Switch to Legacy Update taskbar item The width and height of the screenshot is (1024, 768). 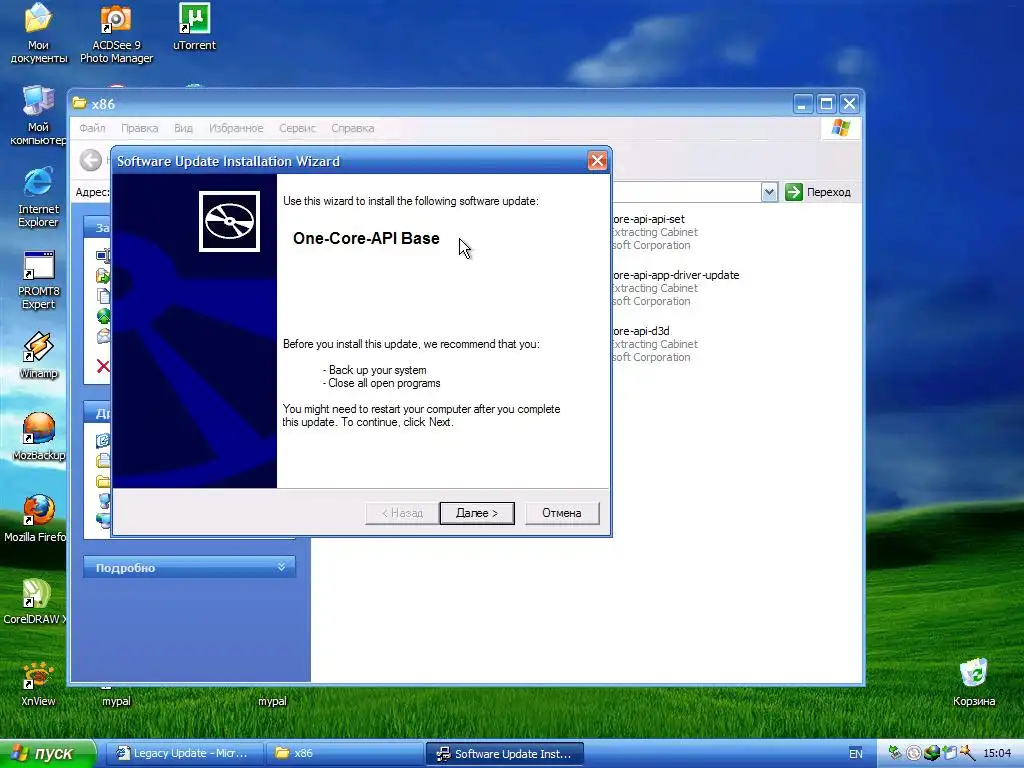click(184, 754)
